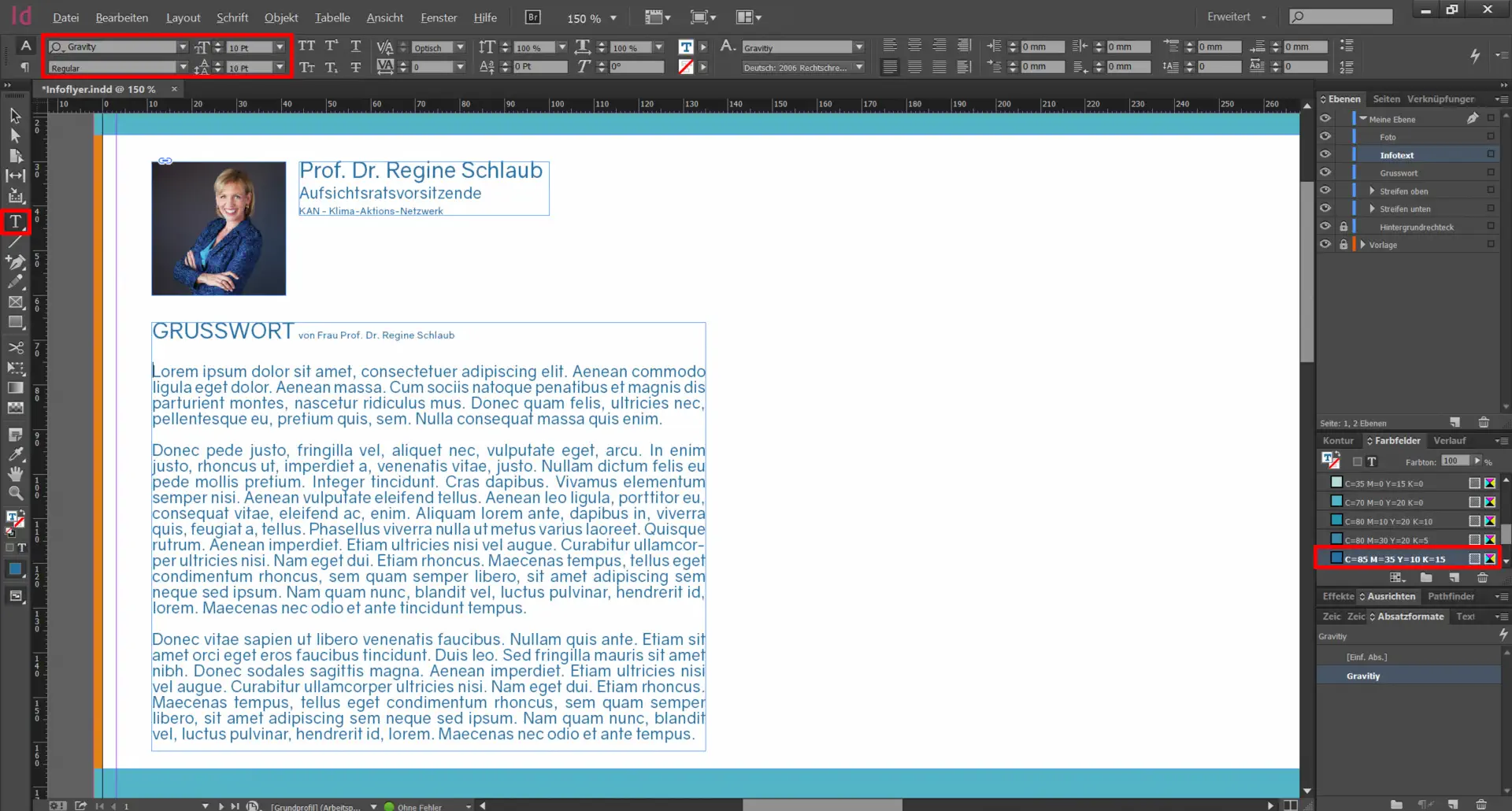Select the Rectangle Frame tool
This screenshot has width=1512, height=811.
pyautogui.click(x=15, y=302)
